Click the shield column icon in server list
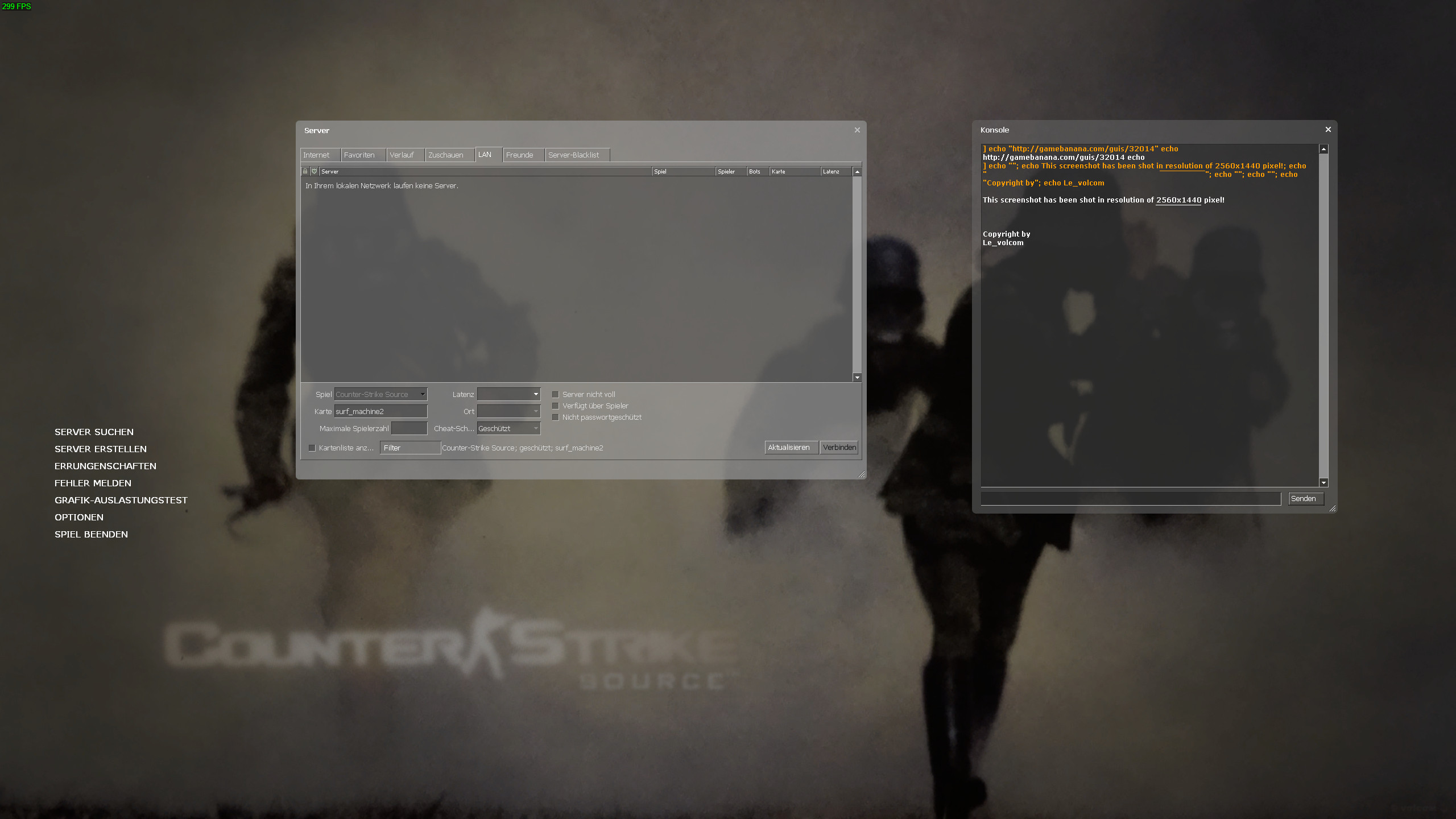The width and height of the screenshot is (1456, 819). click(314, 171)
